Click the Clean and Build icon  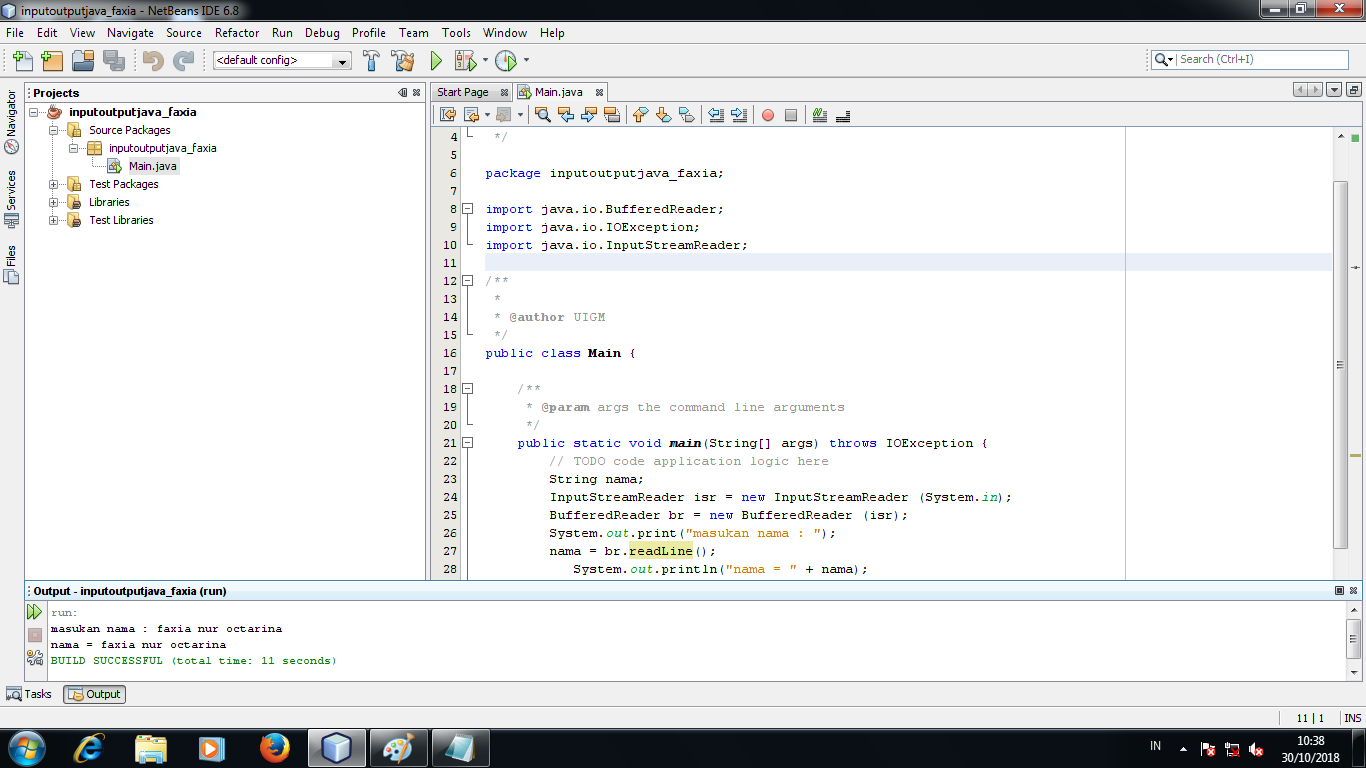(x=404, y=60)
